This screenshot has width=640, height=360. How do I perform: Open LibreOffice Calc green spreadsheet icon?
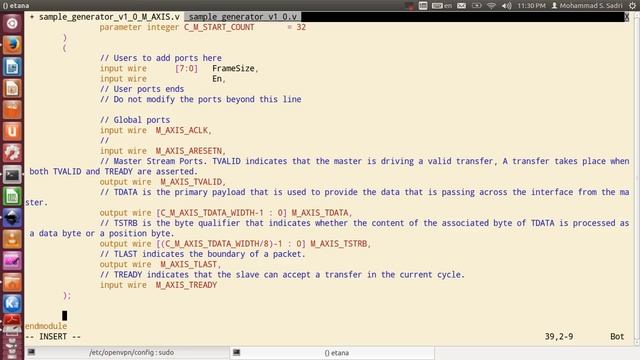click(x=12, y=196)
